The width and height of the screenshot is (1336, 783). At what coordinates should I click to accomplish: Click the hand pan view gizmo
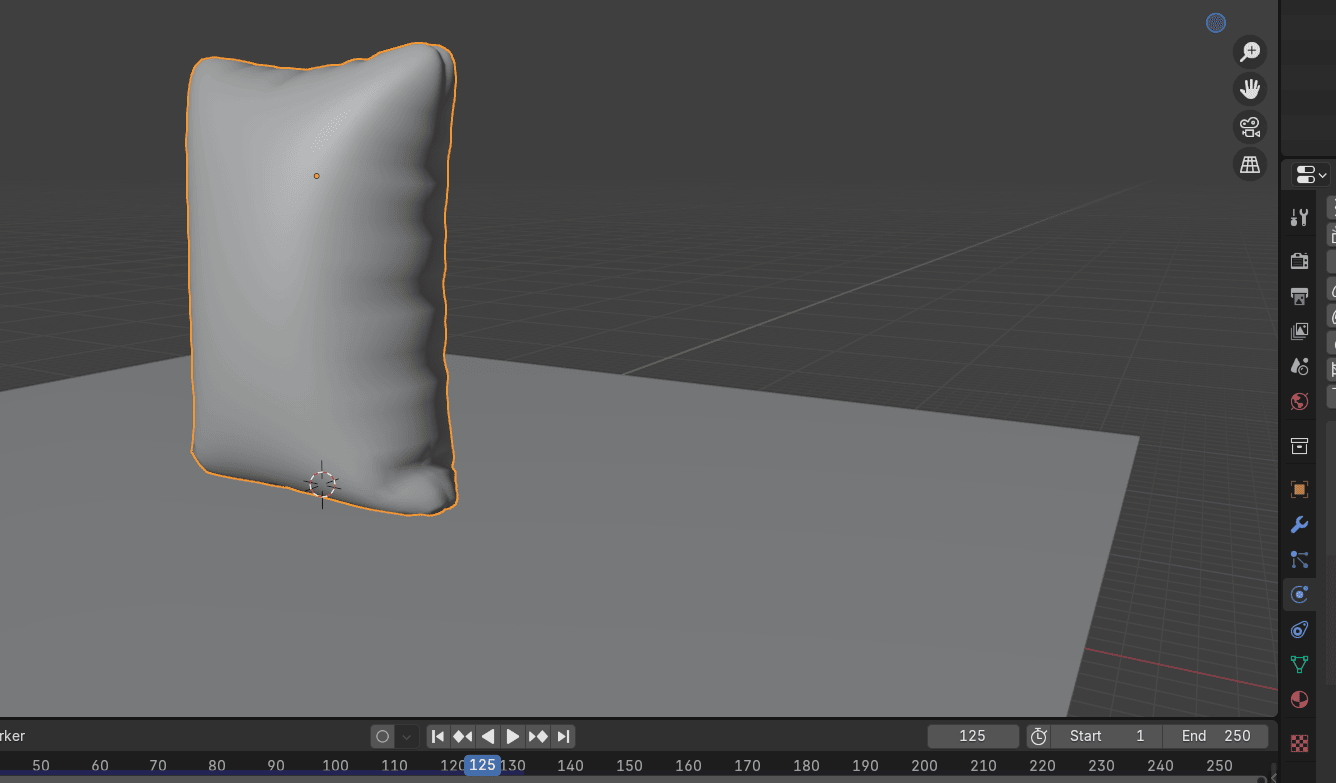point(1250,89)
